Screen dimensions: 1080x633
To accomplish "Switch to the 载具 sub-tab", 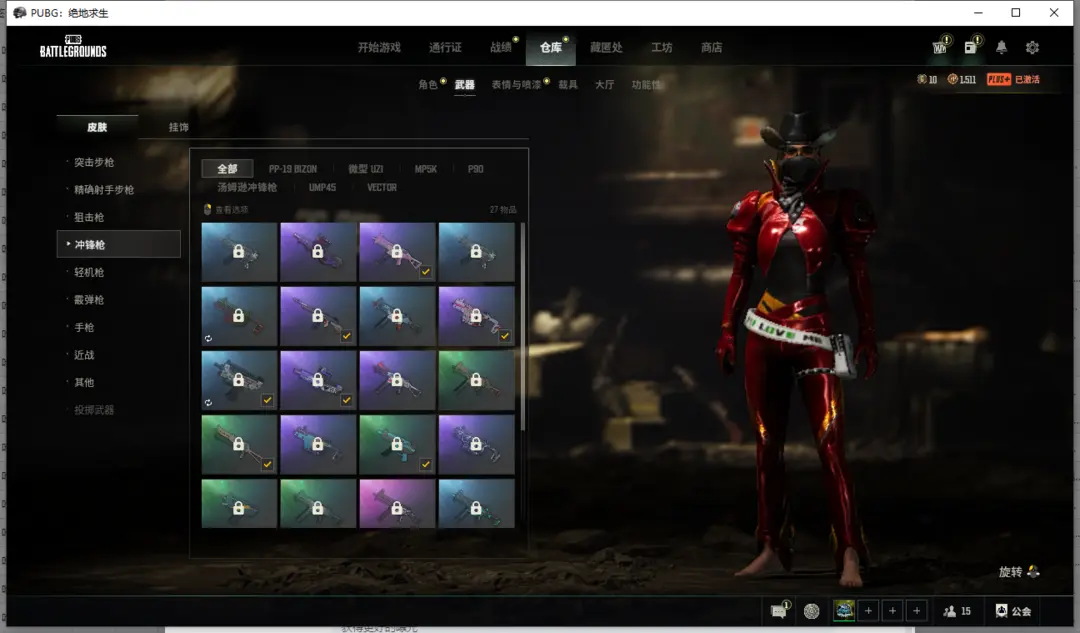I will (x=568, y=85).
